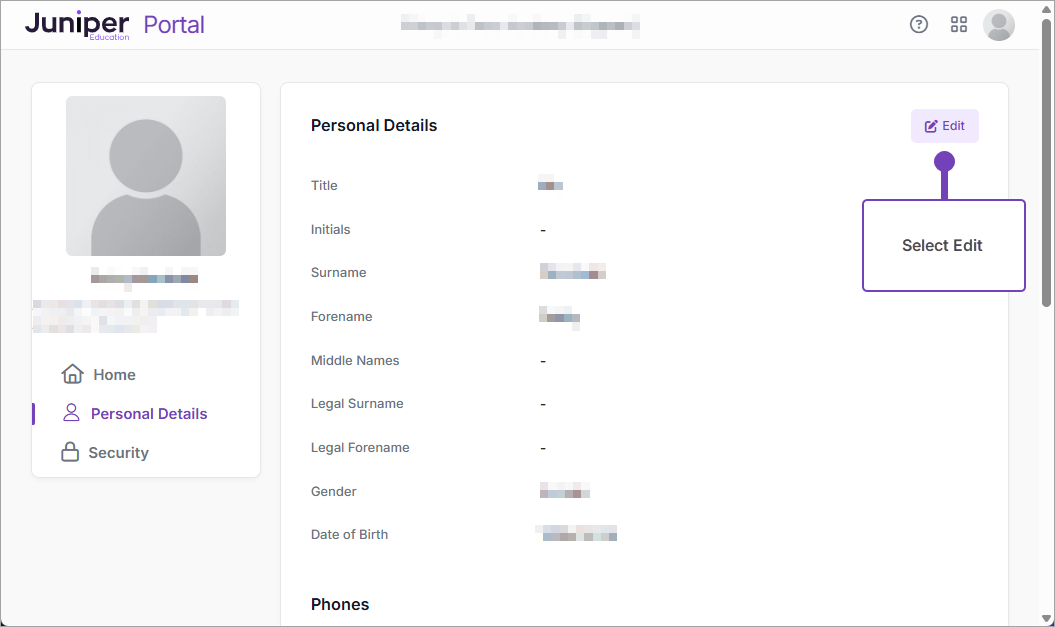
Task: Click the Home house icon
Action: pyautogui.click(x=72, y=374)
